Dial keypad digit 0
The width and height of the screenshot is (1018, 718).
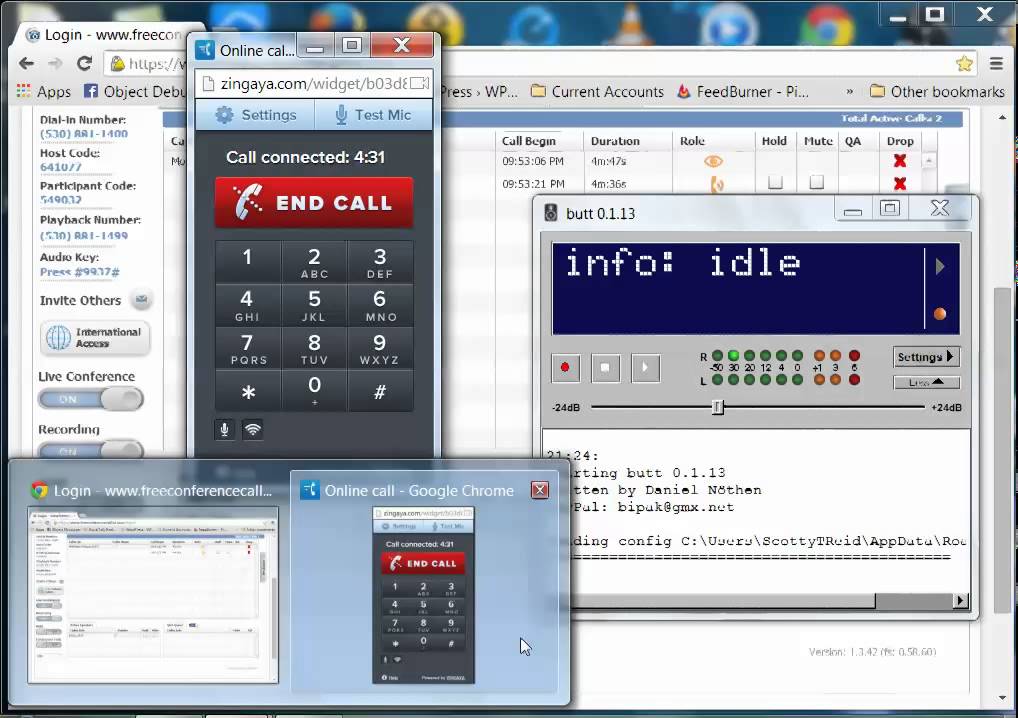click(314, 391)
